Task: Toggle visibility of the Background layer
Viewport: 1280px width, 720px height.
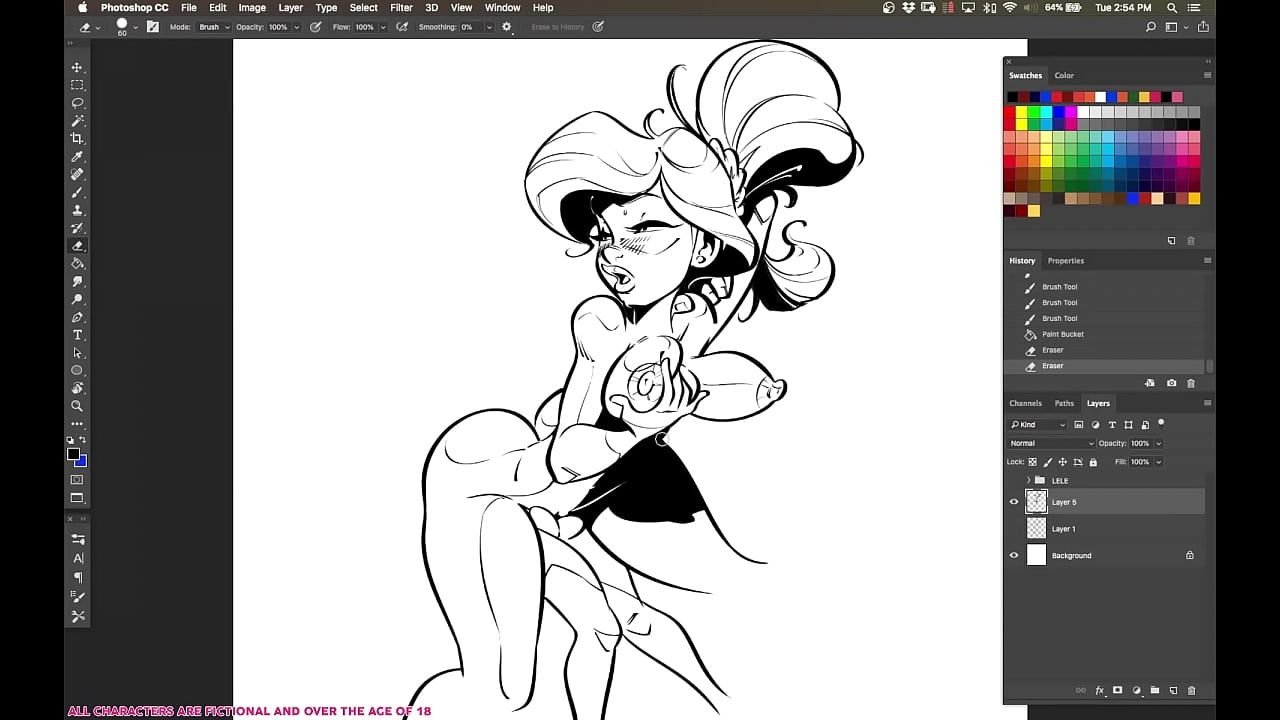Action: 1014,556
